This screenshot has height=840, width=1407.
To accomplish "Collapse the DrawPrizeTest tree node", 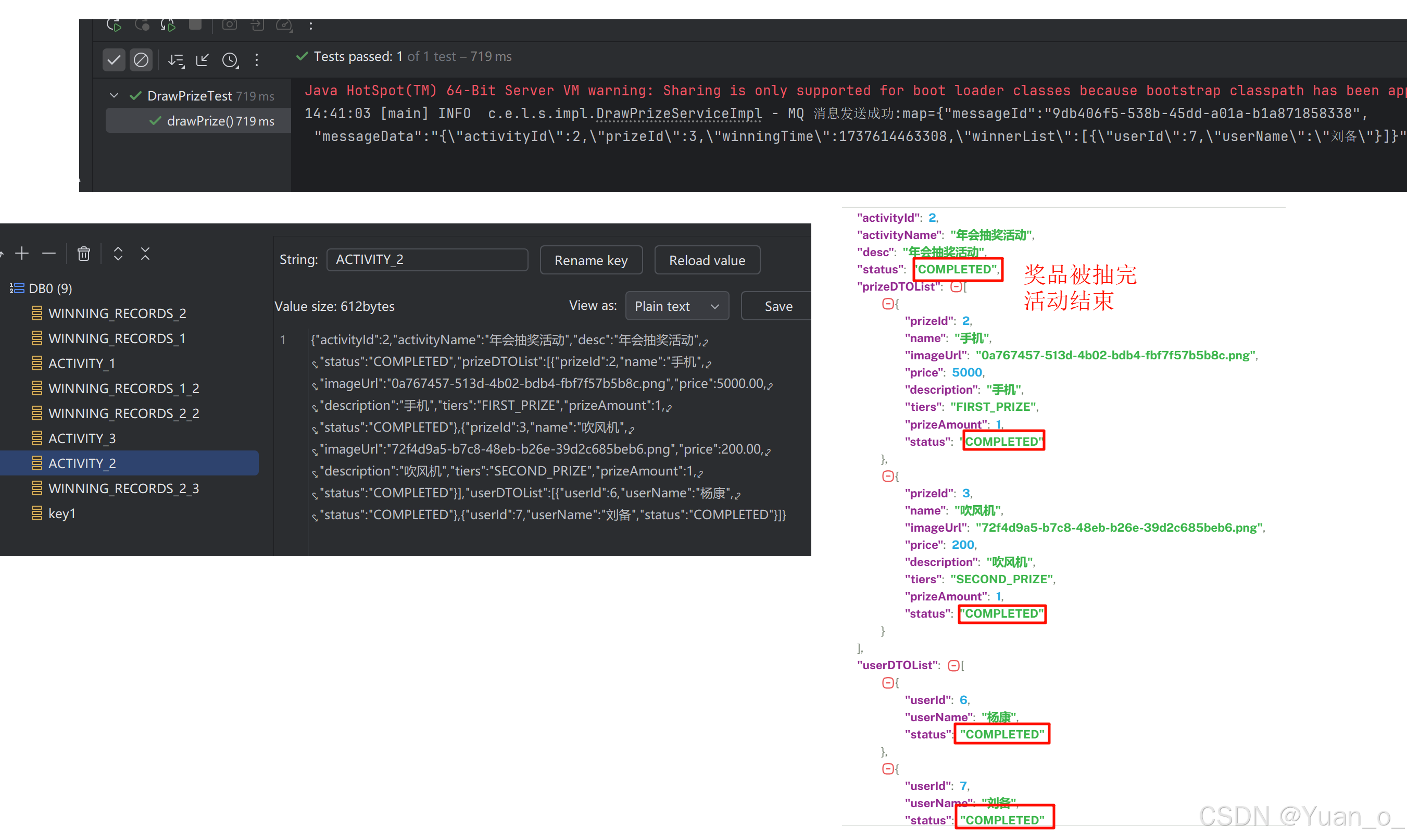I will tap(115, 96).
